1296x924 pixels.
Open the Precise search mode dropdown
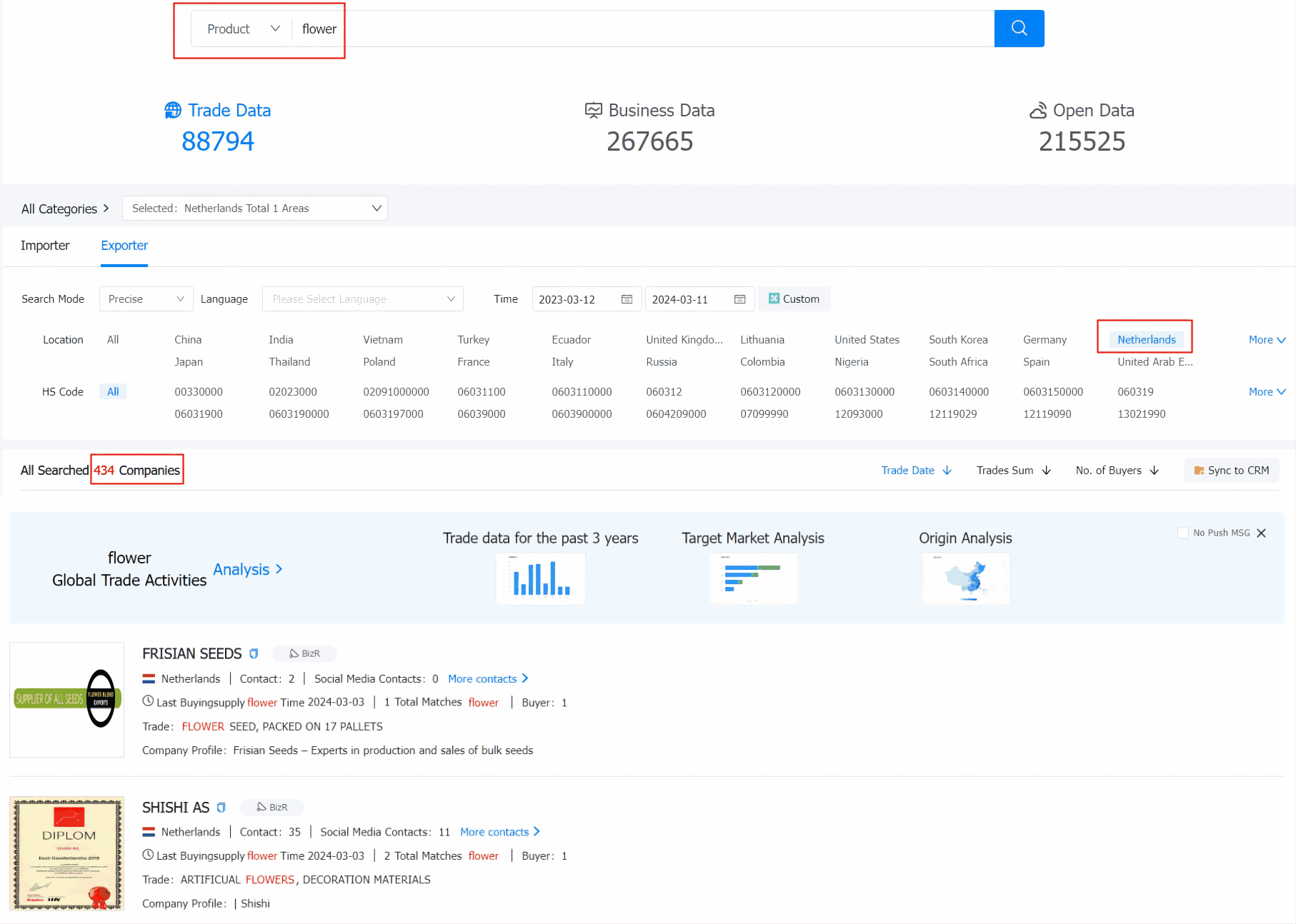tap(146, 299)
